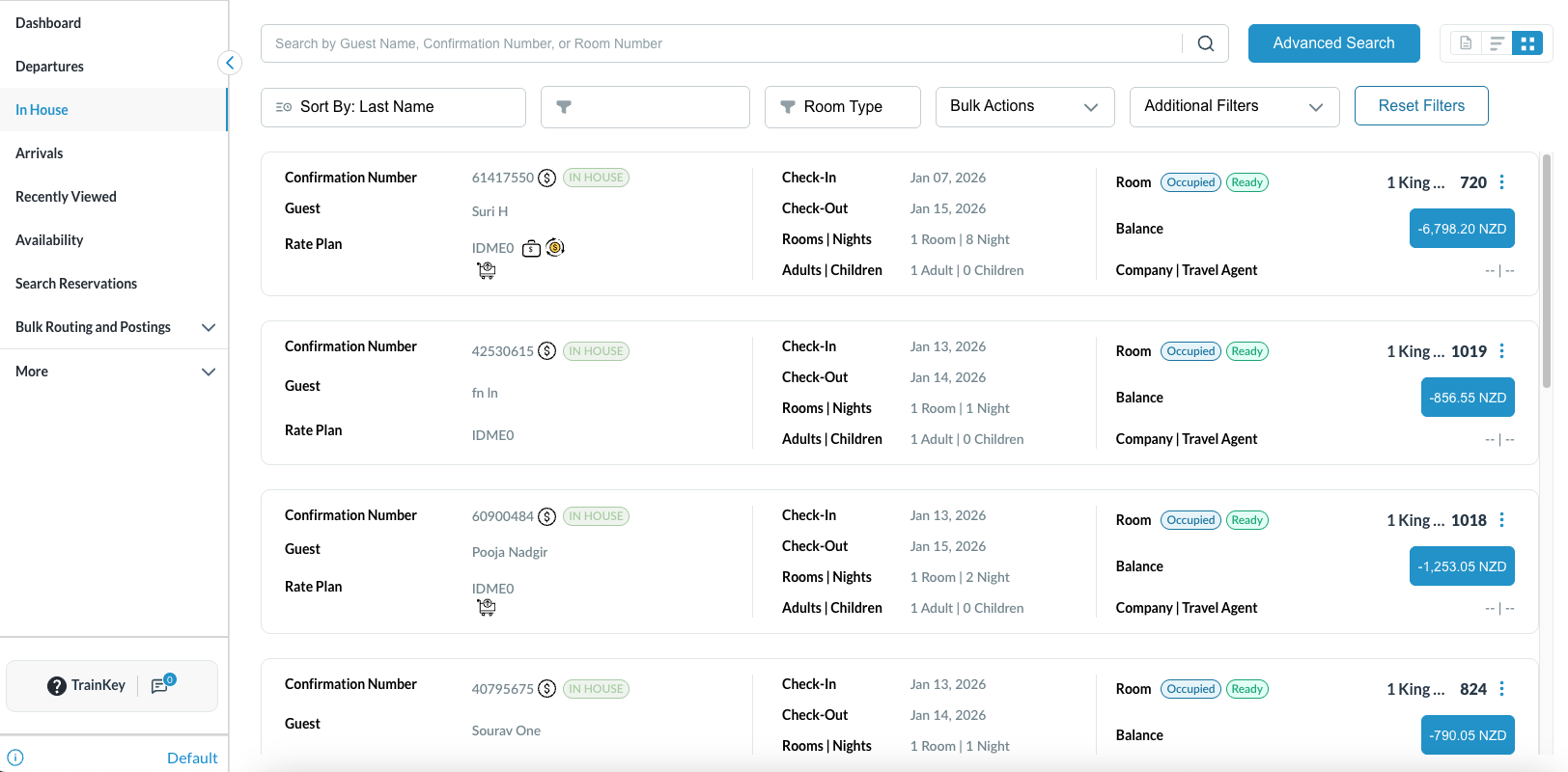Open three-dot menu for room 1019
1568x772 pixels.
pos(1501,351)
